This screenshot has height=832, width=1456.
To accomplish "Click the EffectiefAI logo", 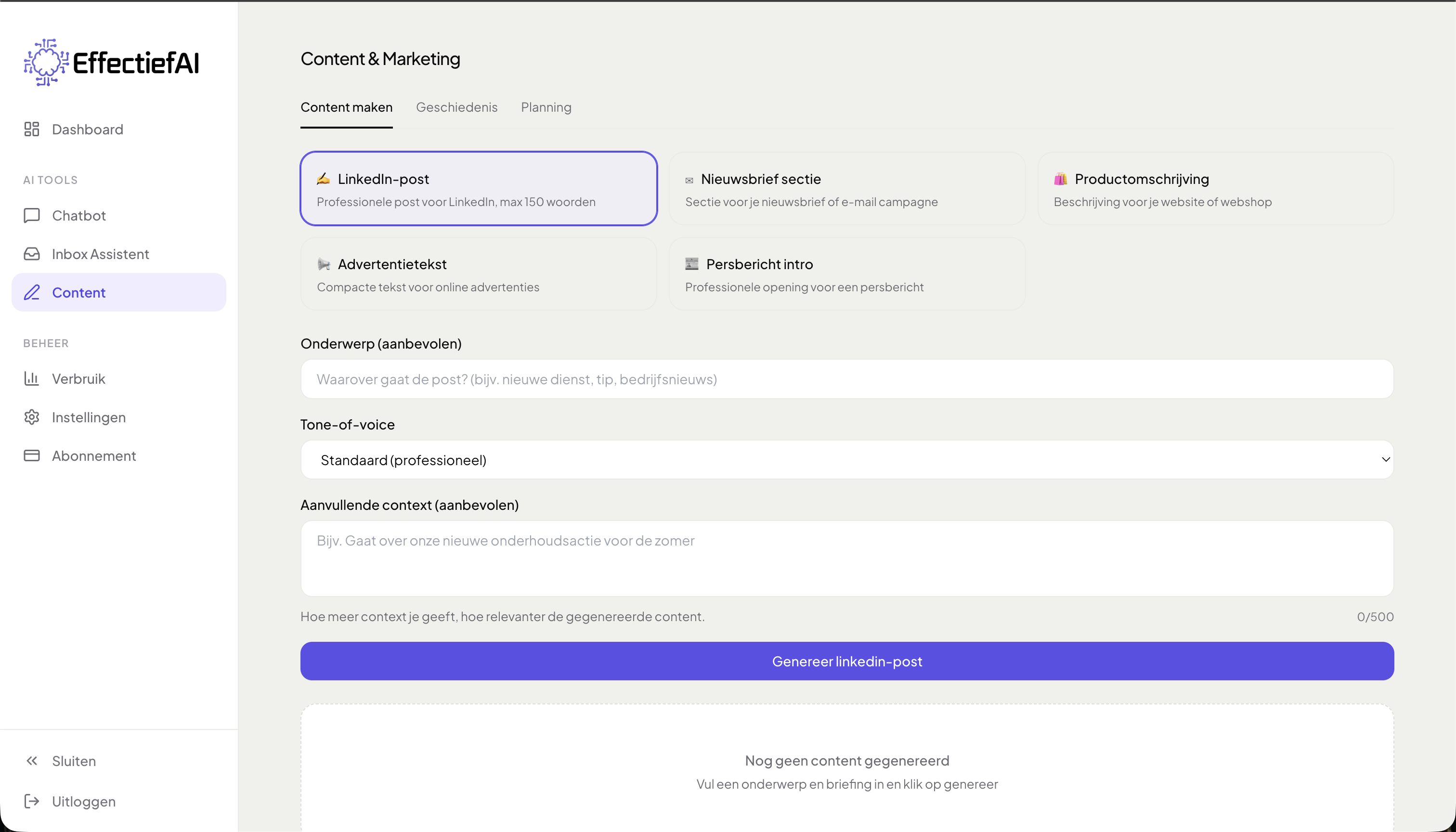I will (x=111, y=62).
